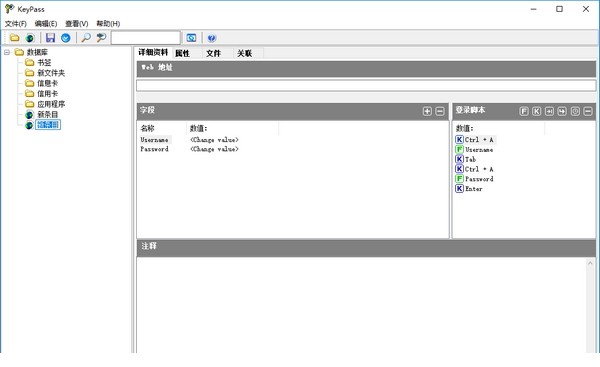
Task: Select the 新条目 entry in tree
Action: click(x=47, y=114)
